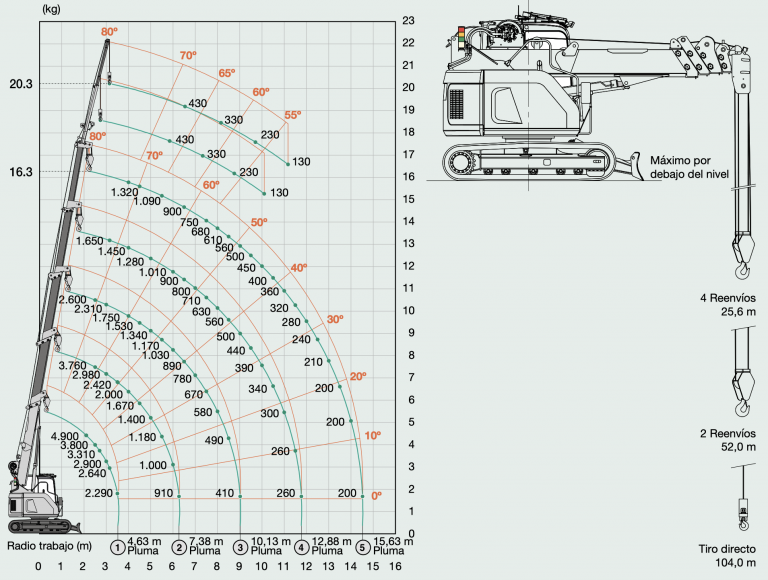This screenshot has width=768, height=580.
Task: Select the 2 Reenvíos hook block illustration
Action: click(x=742, y=372)
